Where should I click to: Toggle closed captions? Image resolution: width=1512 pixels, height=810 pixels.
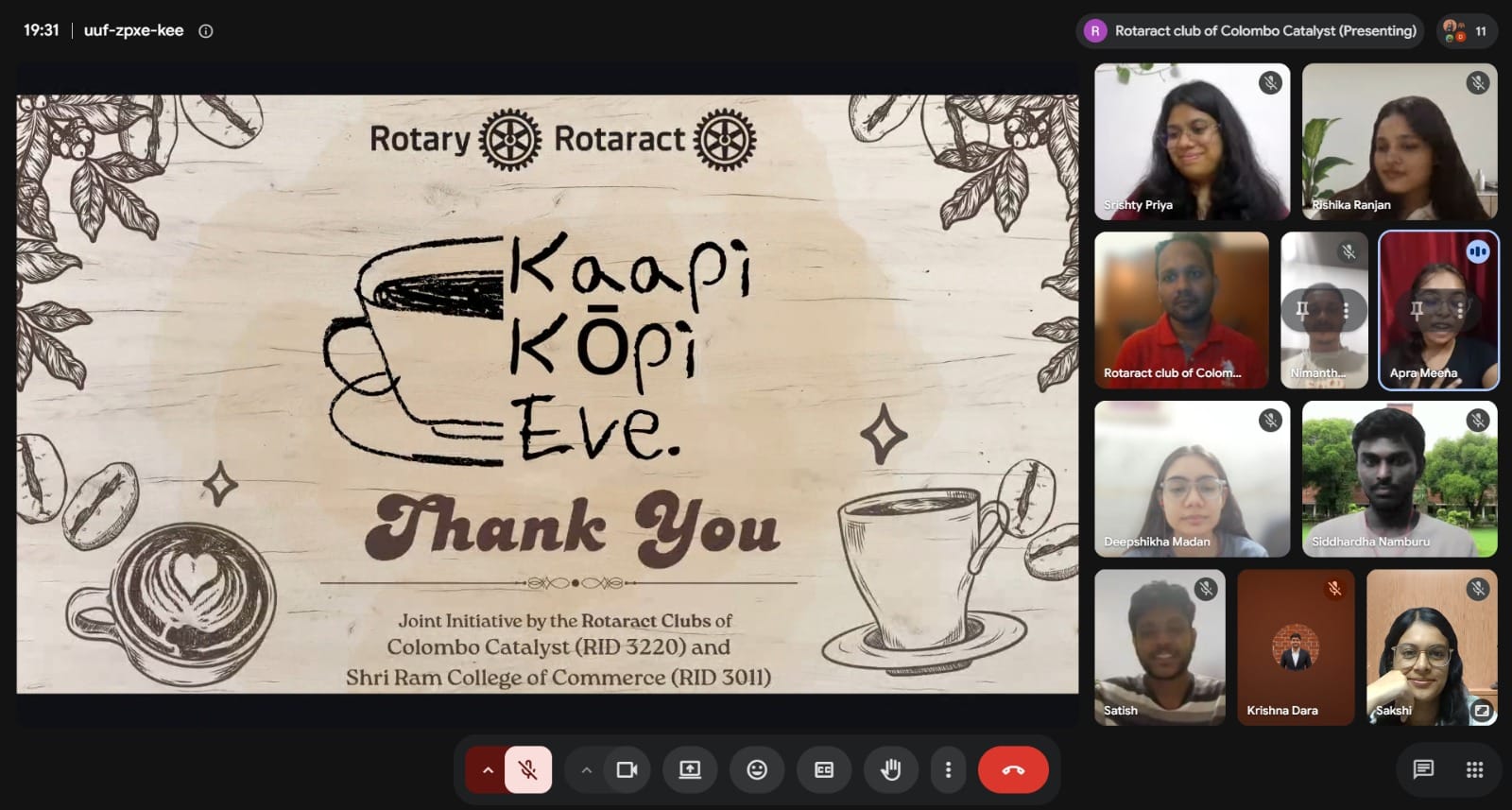click(x=824, y=770)
